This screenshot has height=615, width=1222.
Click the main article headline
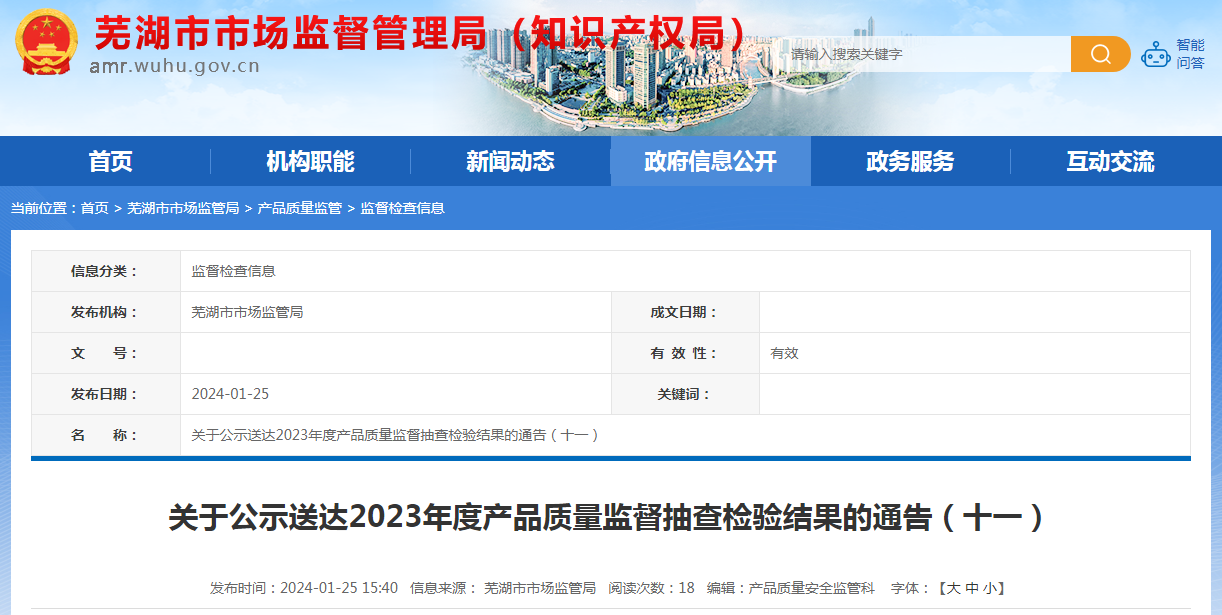click(x=610, y=517)
